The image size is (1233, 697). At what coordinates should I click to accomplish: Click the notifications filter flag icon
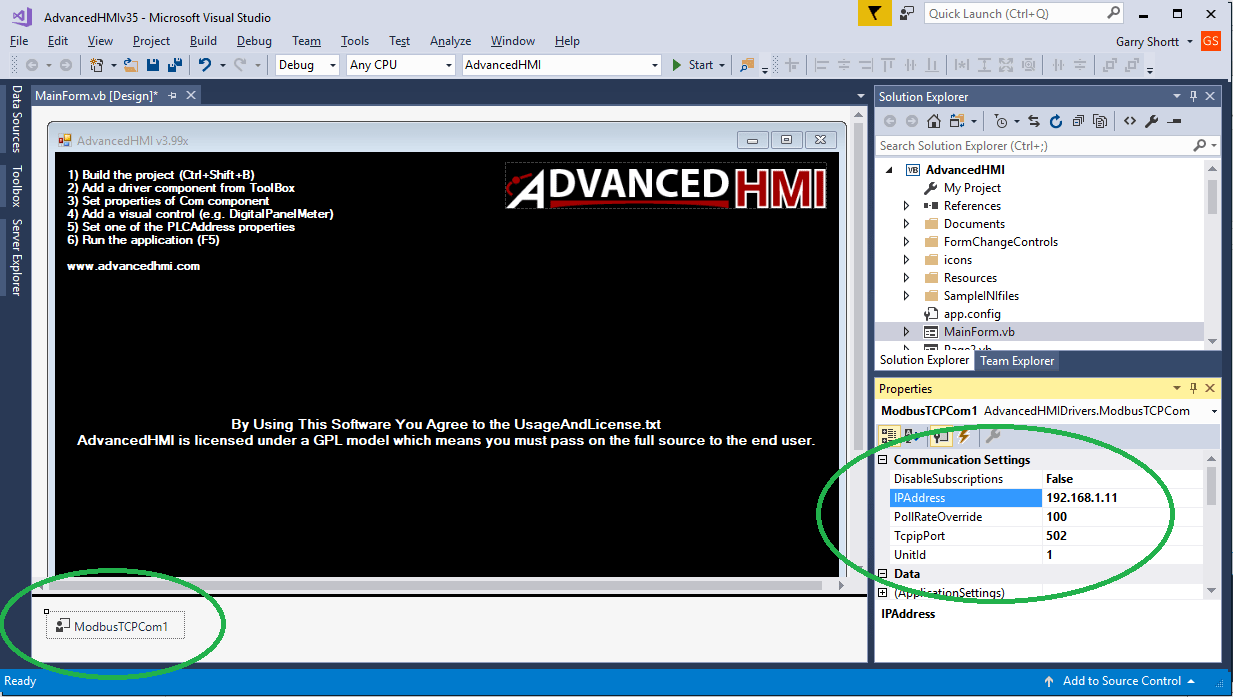coord(874,13)
